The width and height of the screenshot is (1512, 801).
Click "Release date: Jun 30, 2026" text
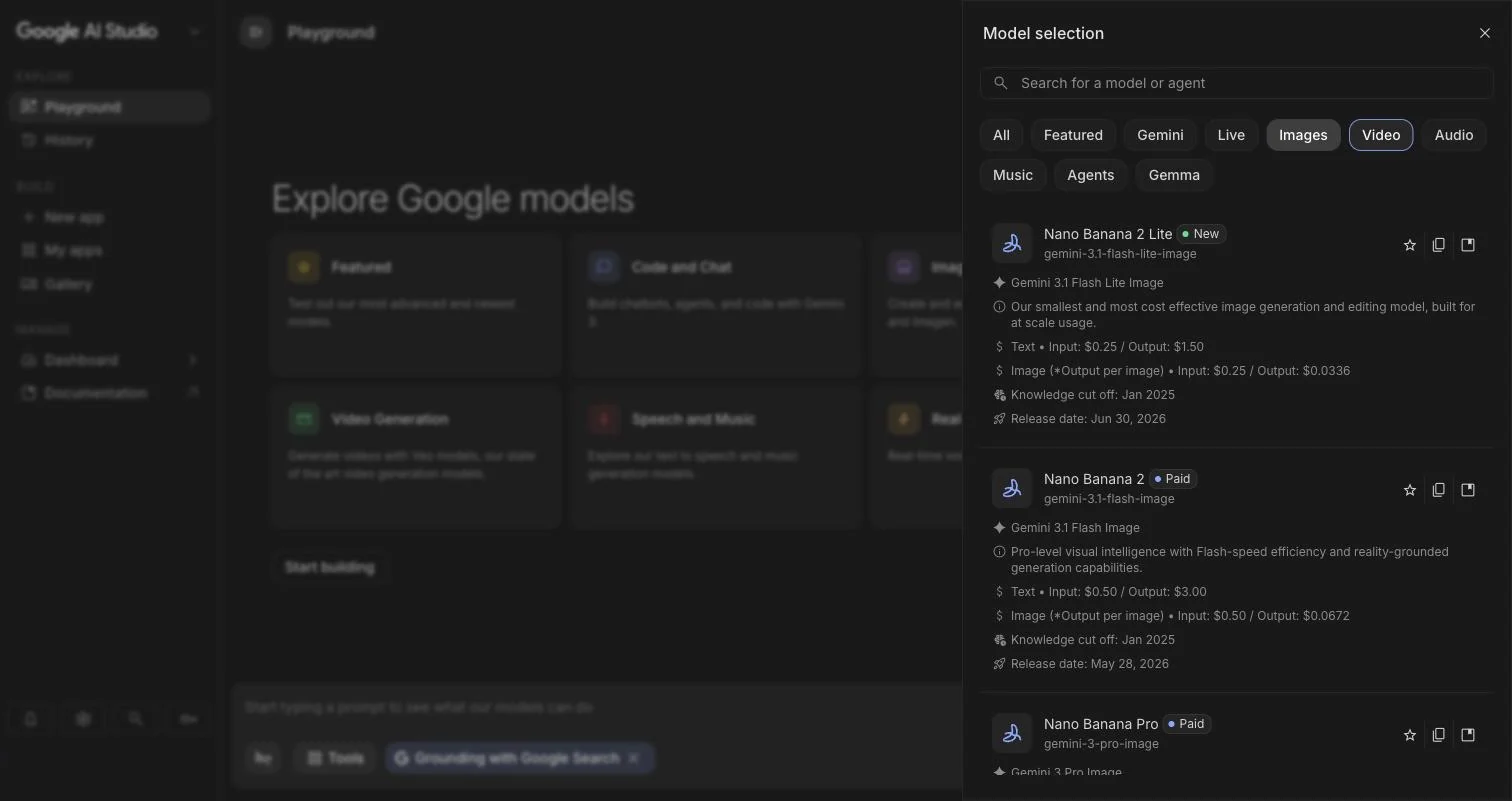pyautogui.click(x=1088, y=419)
